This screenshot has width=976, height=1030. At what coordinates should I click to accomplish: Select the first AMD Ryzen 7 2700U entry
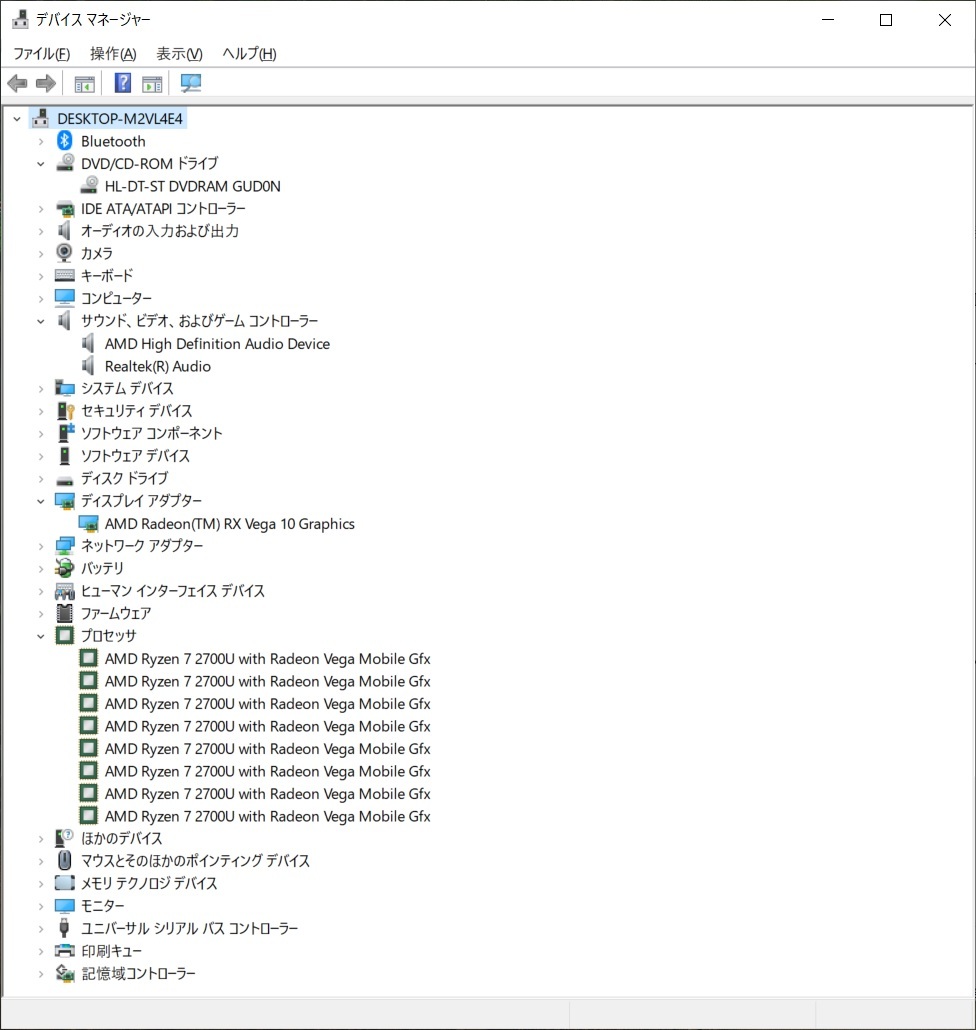tap(267, 658)
